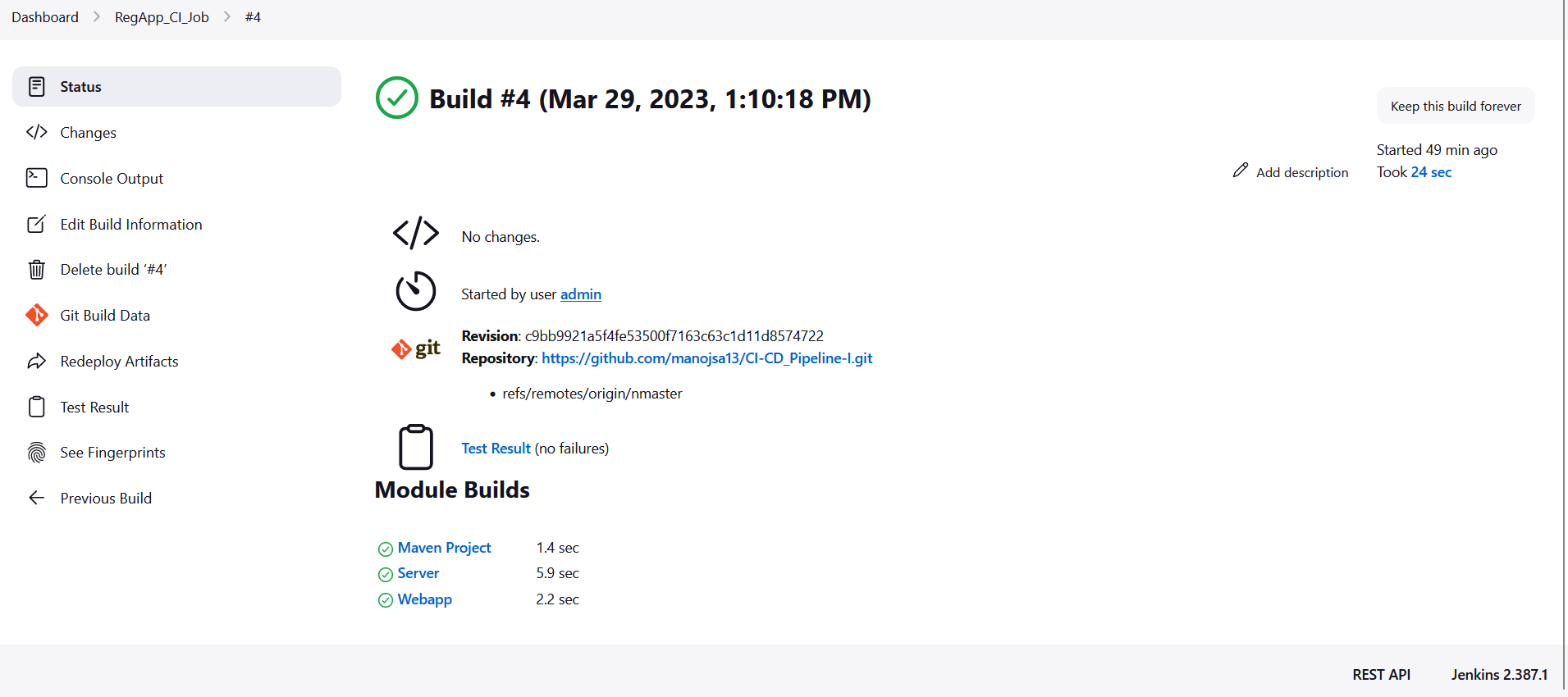Open the admin user profile link
This screenshot has width=1568, height=697.
[x=580, y=294]
